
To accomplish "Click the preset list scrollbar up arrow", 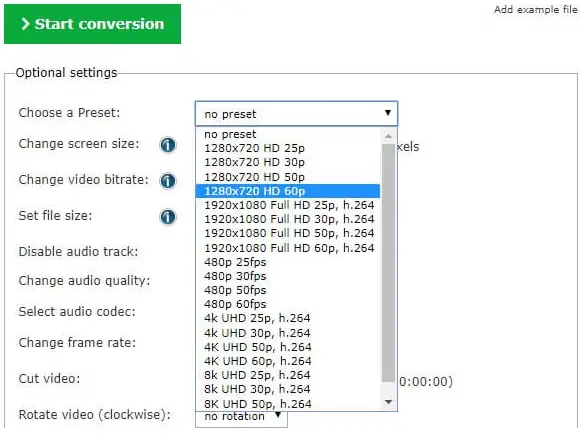I will [x=388, y=136].
